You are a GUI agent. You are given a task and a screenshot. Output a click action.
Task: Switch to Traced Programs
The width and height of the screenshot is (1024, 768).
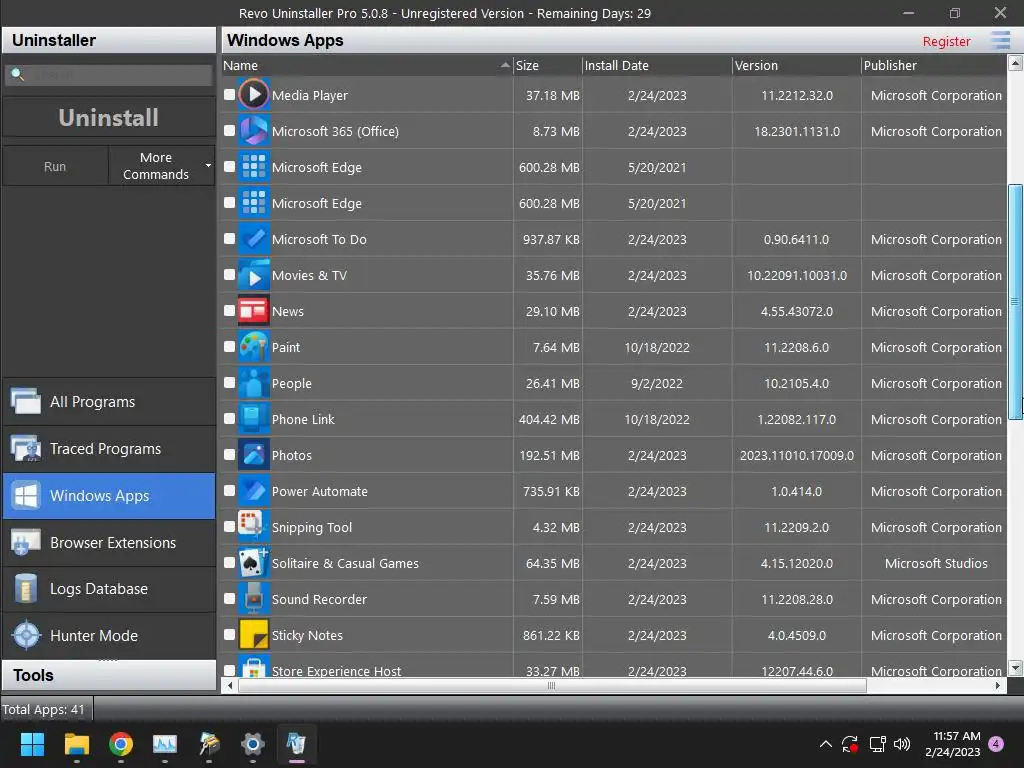coord(109,449)
